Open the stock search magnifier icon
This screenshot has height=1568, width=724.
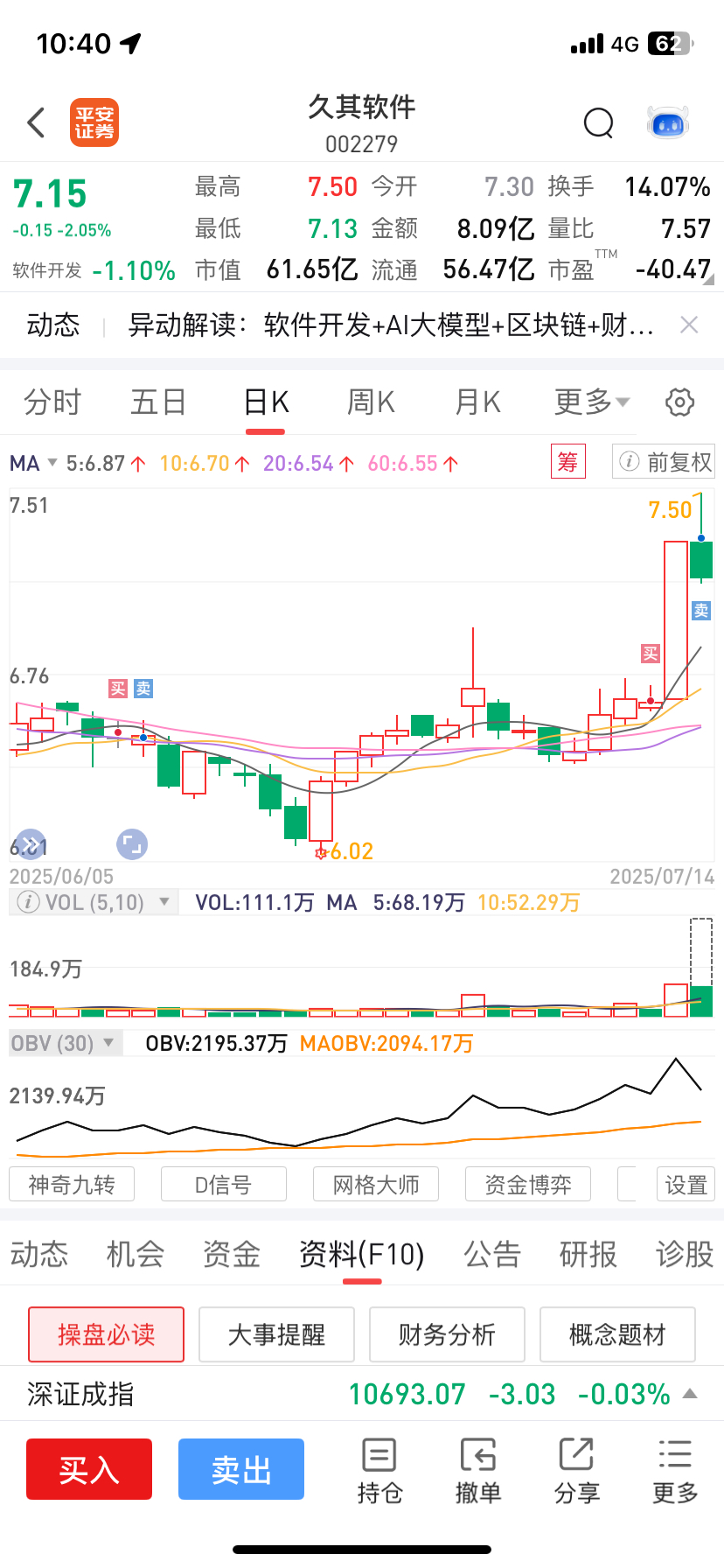599,123
